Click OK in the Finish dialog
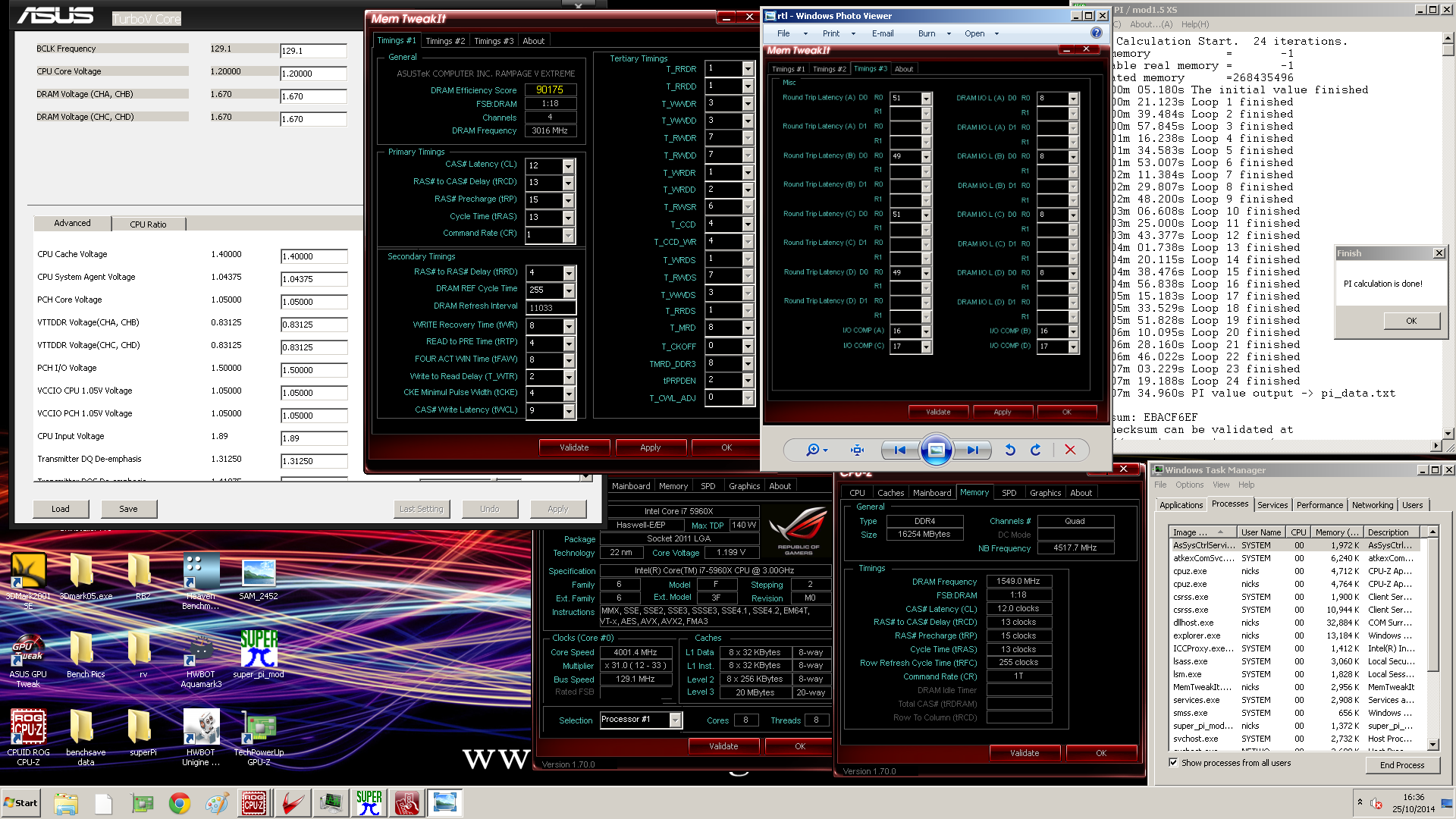The image size is (1456, 819). point(1411,321)
